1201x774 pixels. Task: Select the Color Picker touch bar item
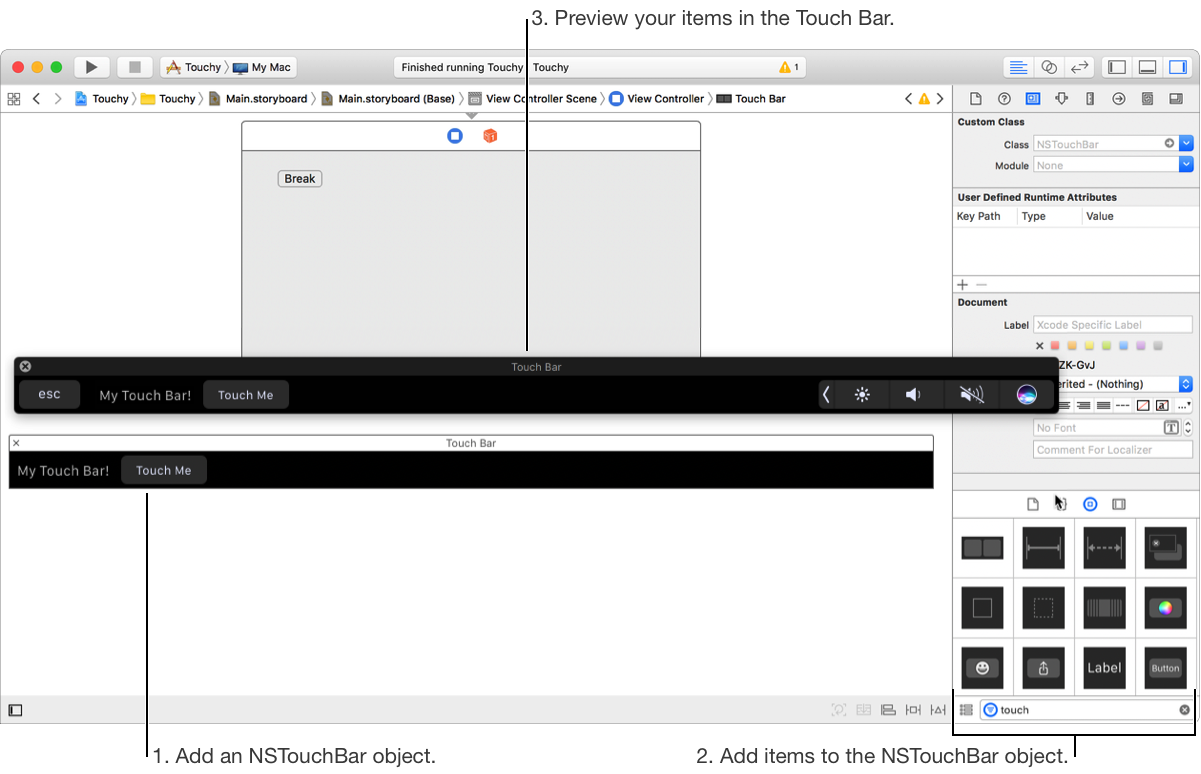[1165, 607]
